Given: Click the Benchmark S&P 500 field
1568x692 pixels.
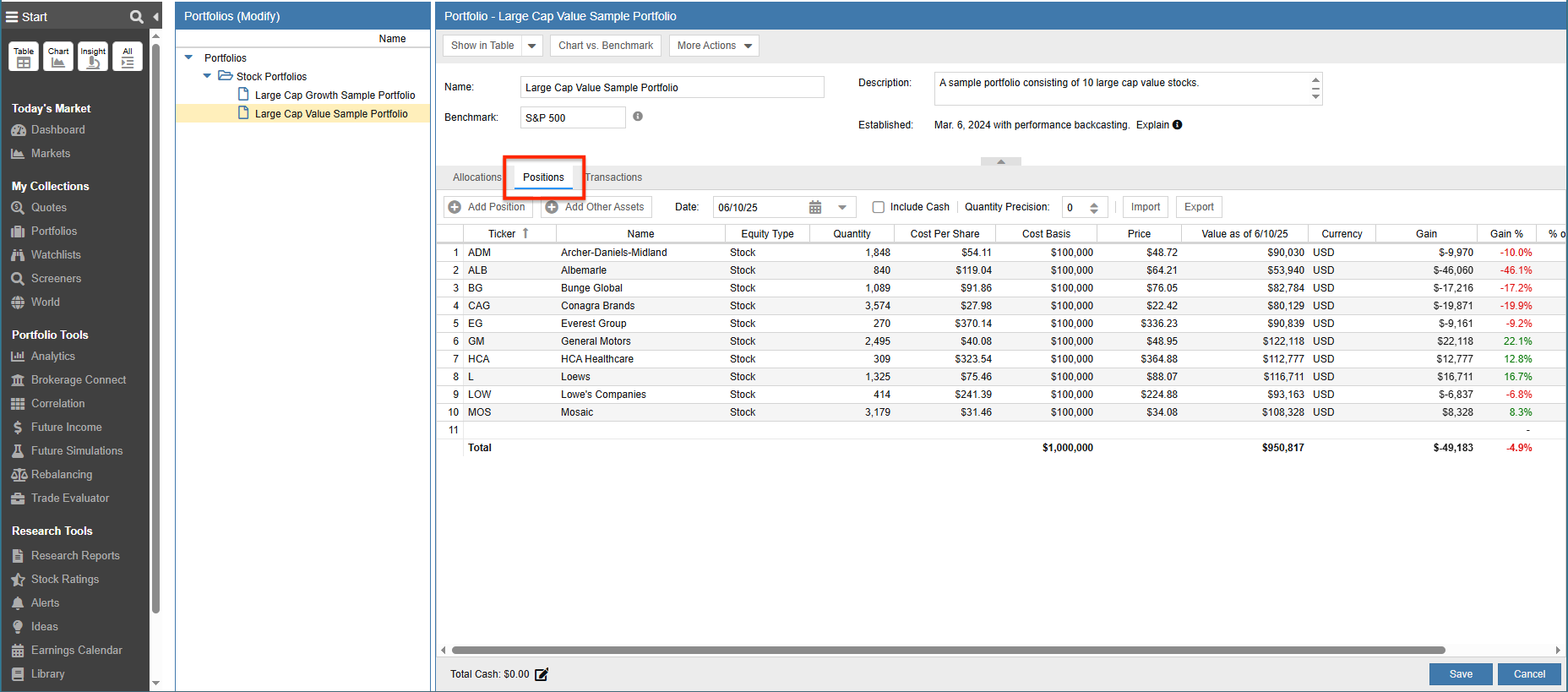Looking at the screenshot, I should pos(573,117).
